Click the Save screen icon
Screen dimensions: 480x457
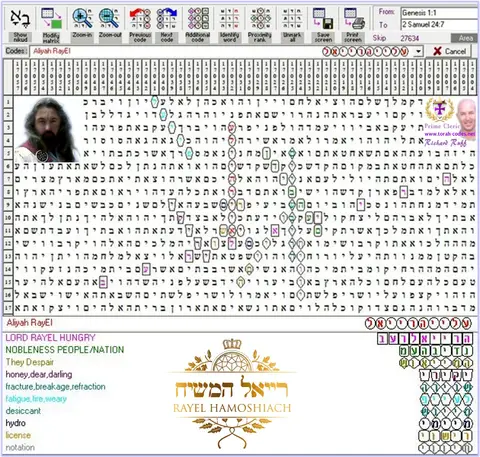323,19
